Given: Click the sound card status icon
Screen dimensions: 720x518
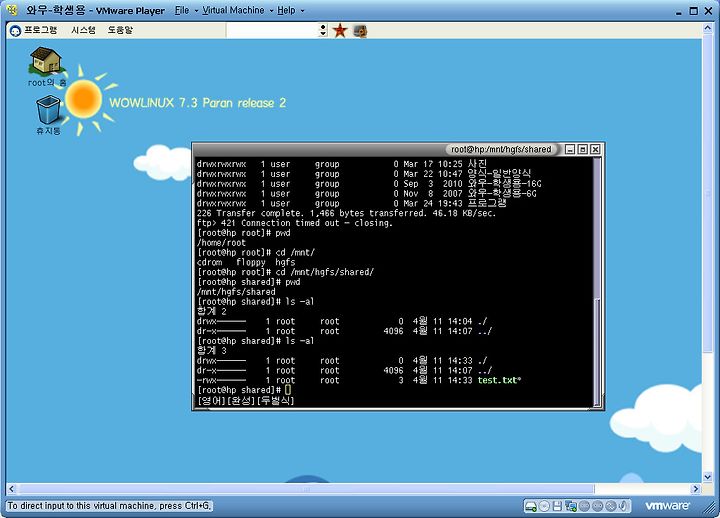Looking at the screenshot, I should pos(623,506).
